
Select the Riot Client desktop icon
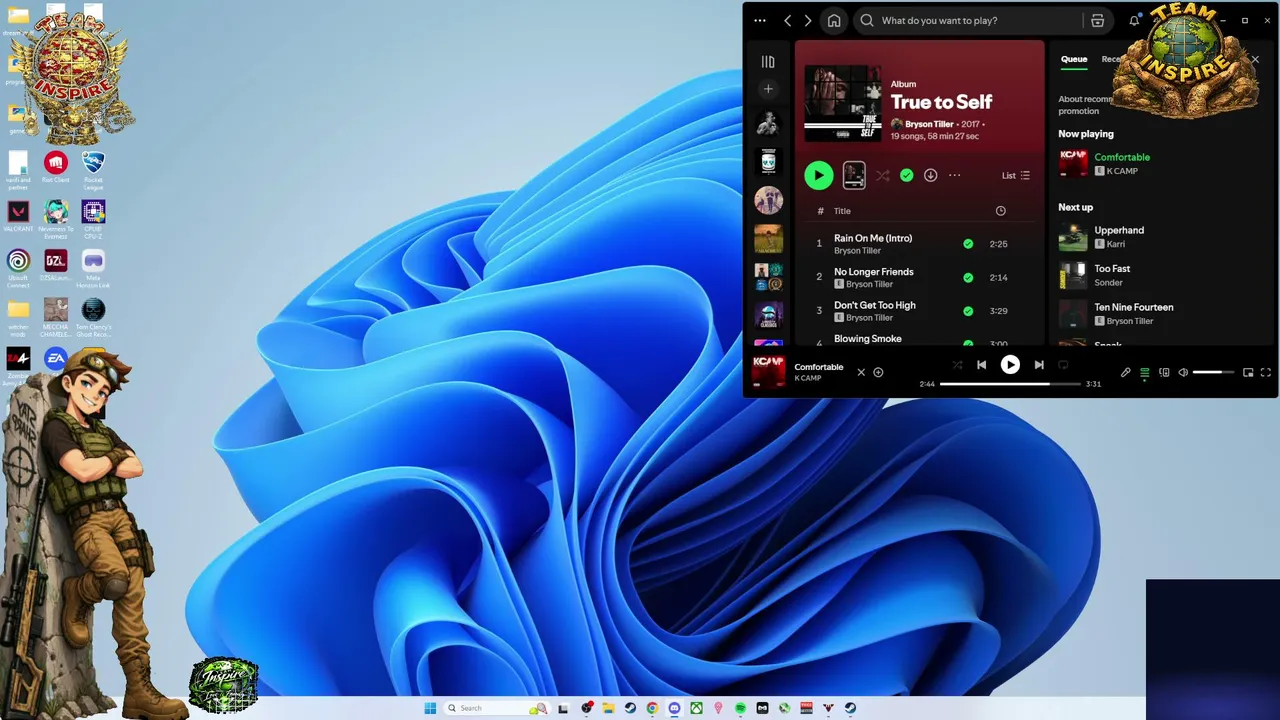coord(56,168)
